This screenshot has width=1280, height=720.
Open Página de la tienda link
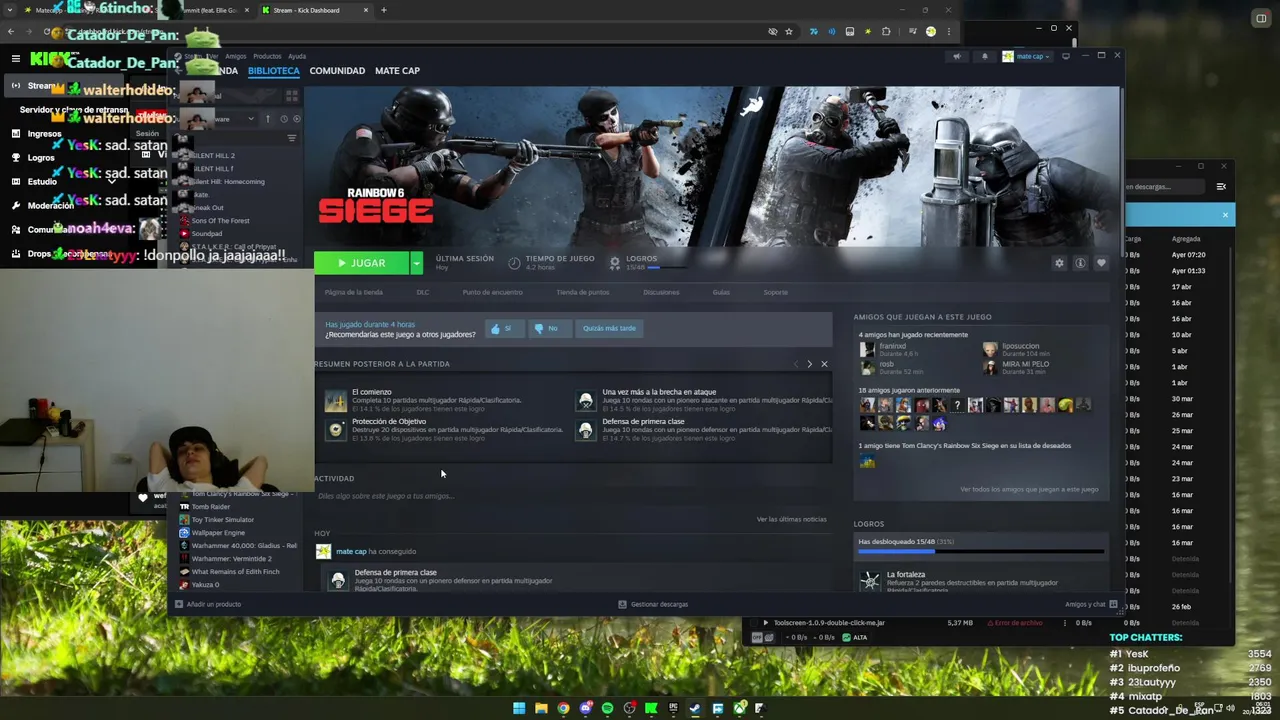tap(354, 292)
